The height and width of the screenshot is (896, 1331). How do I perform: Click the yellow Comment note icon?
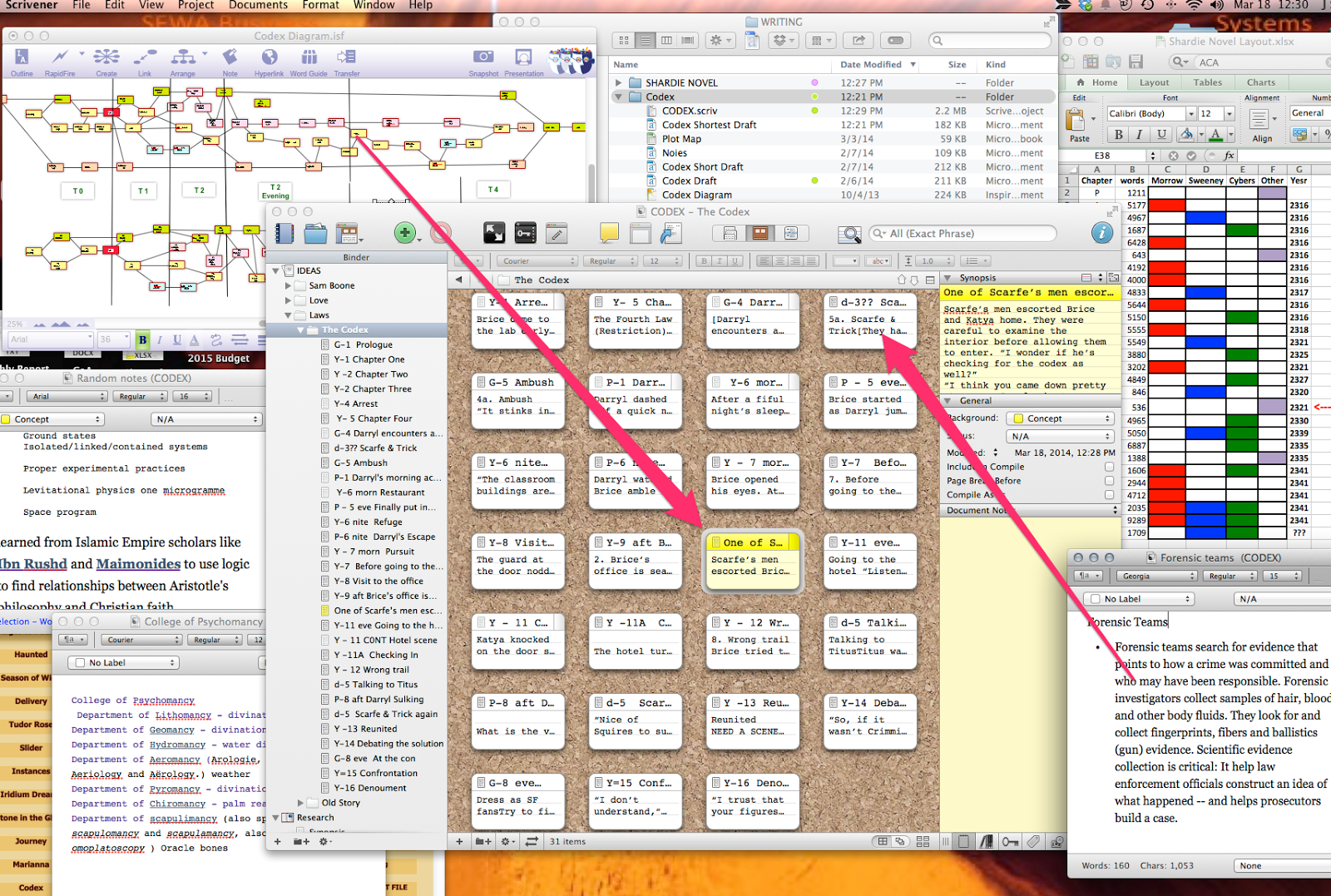tap(610, 233)
